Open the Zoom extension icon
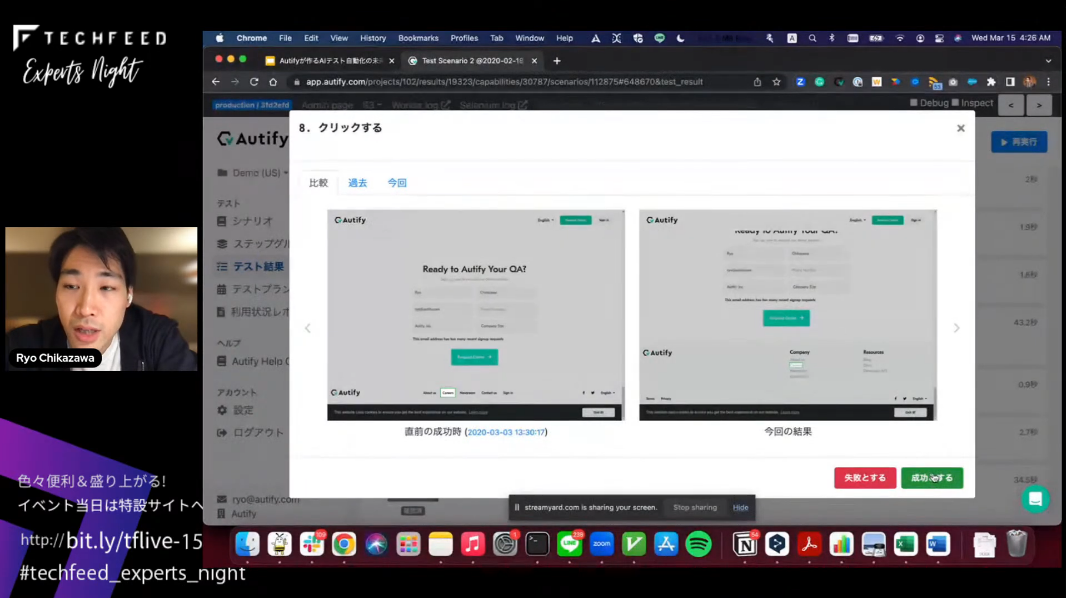This screenshot has width=1066, height=598. [800, 82]
